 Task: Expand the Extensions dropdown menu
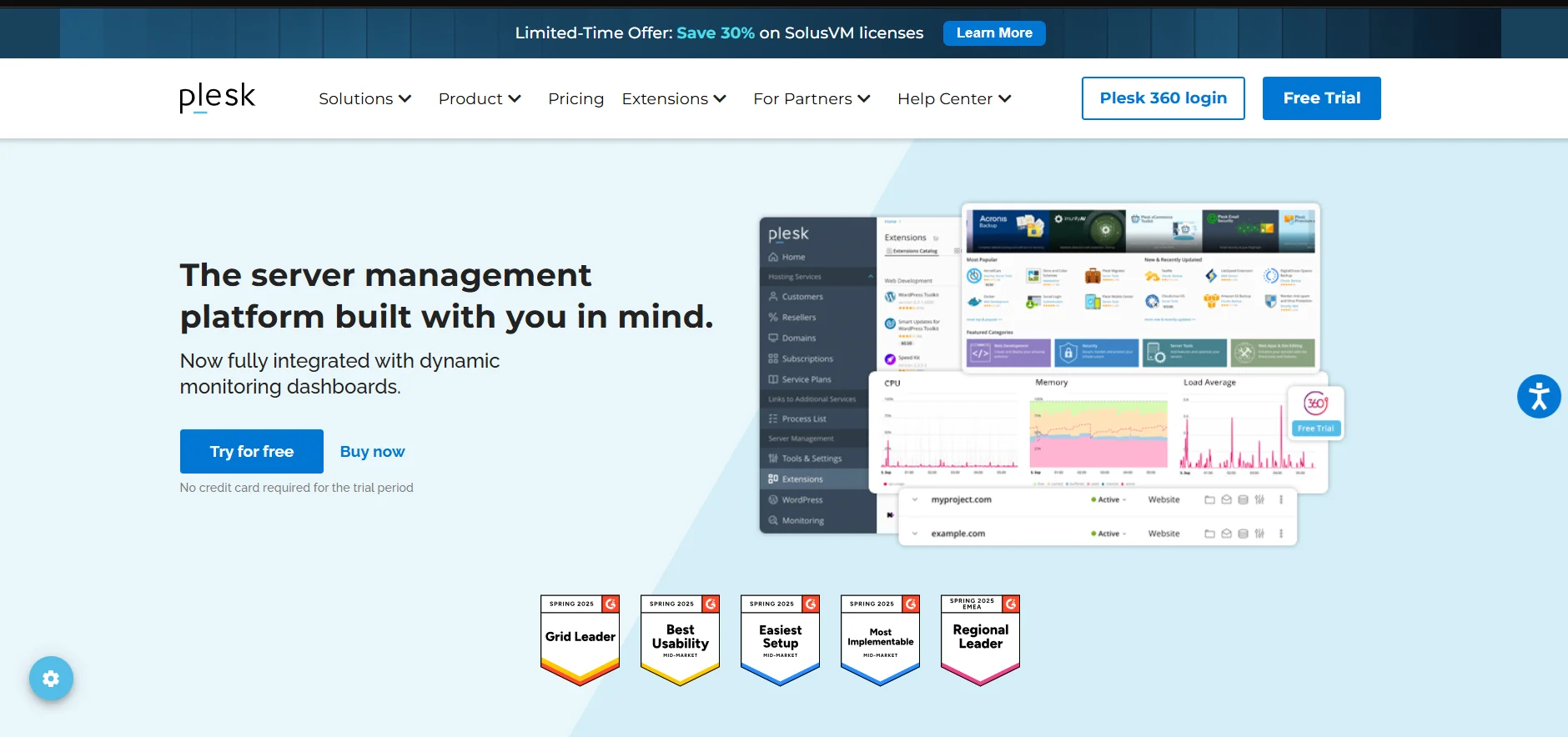pos(674,98)
